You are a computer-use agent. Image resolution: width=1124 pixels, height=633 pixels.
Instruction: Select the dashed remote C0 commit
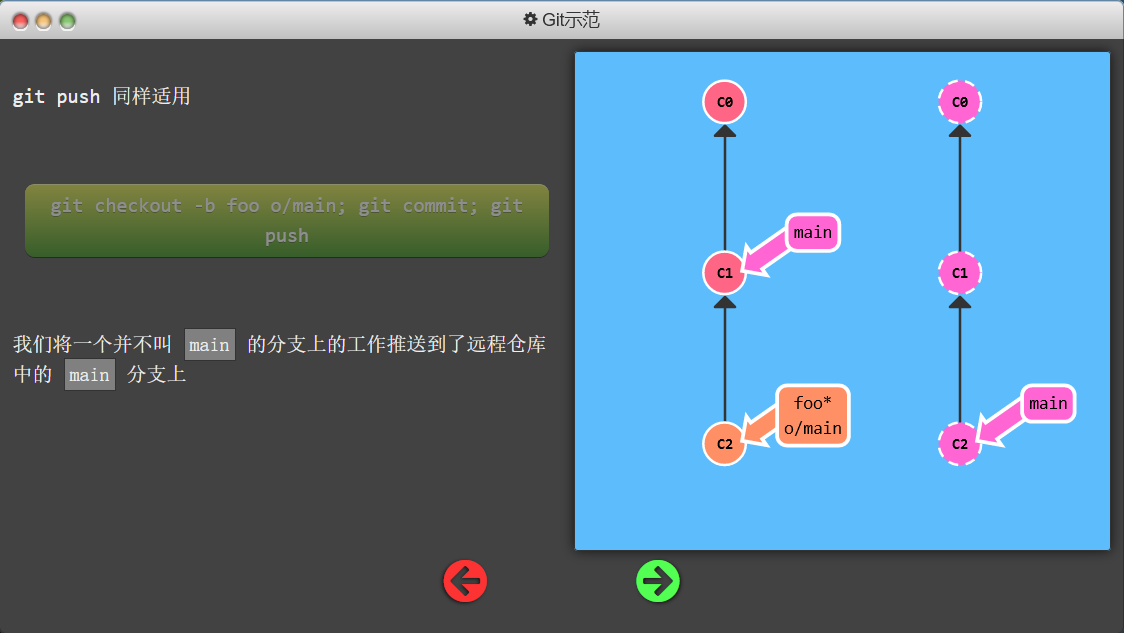click(x=960, y=102)
